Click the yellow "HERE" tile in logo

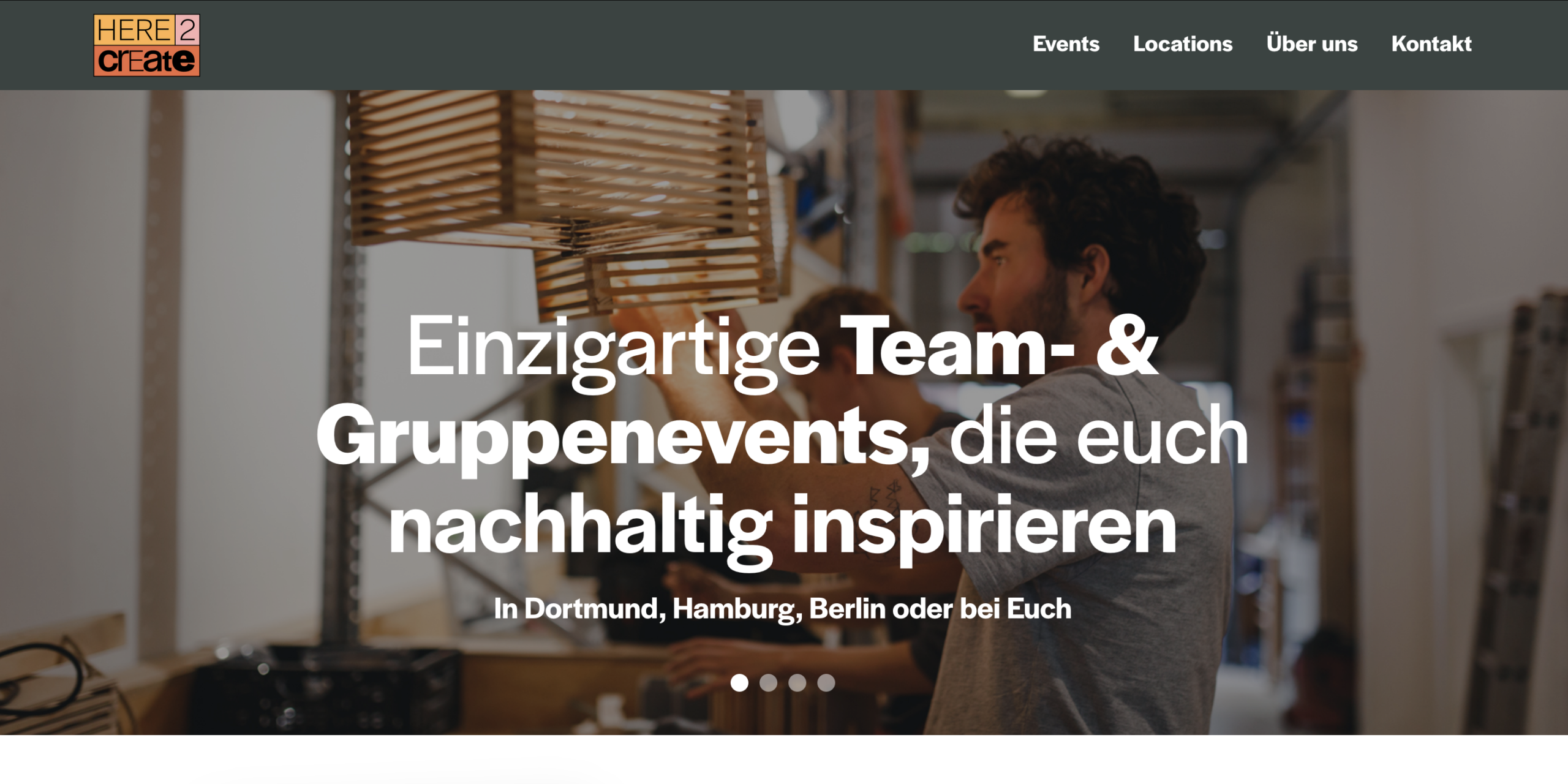coord(134,30)
